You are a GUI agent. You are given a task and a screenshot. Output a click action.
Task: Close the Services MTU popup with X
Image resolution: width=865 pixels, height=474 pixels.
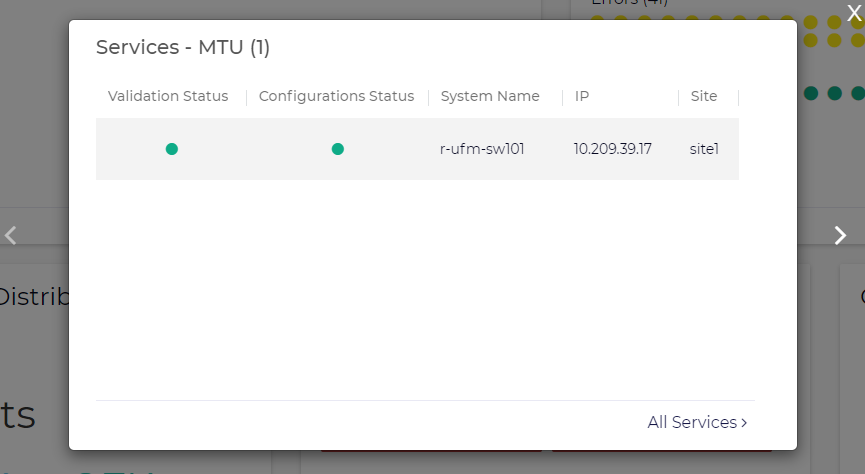(x=853, y=11)
